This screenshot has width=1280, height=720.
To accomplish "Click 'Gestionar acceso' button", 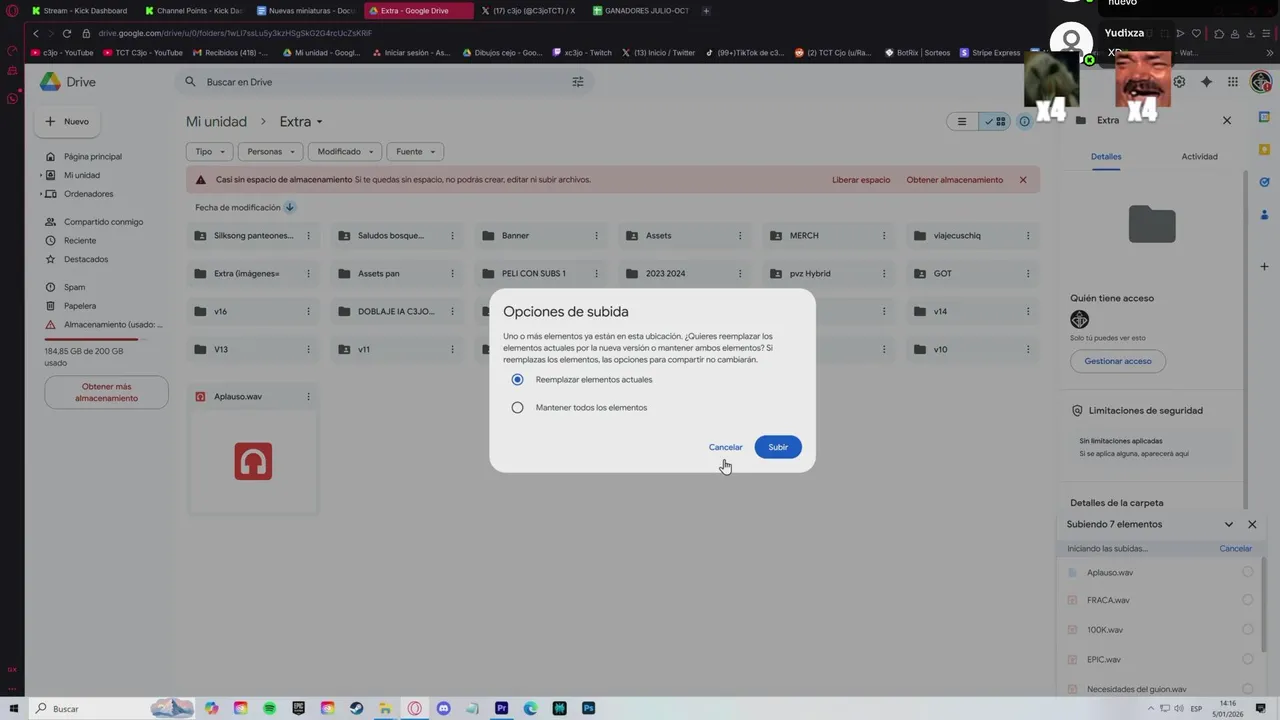I will (x=1117, y=361).
